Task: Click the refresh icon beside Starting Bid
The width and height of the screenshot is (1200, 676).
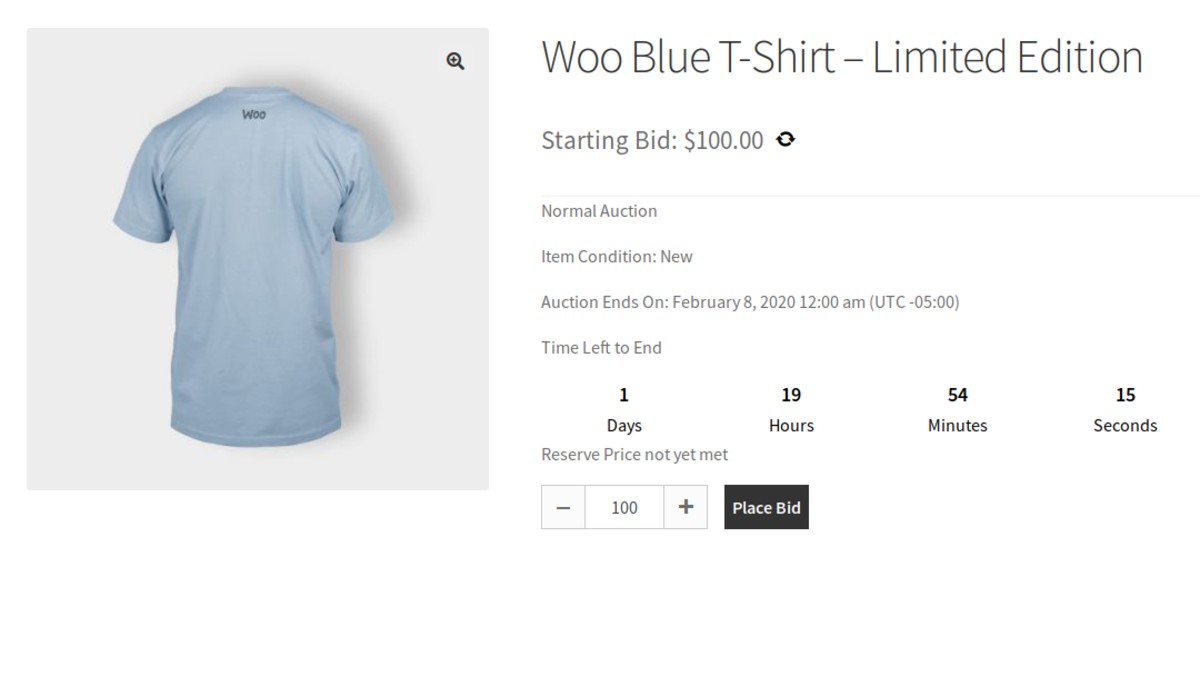Action: click(x=786, y=140)
